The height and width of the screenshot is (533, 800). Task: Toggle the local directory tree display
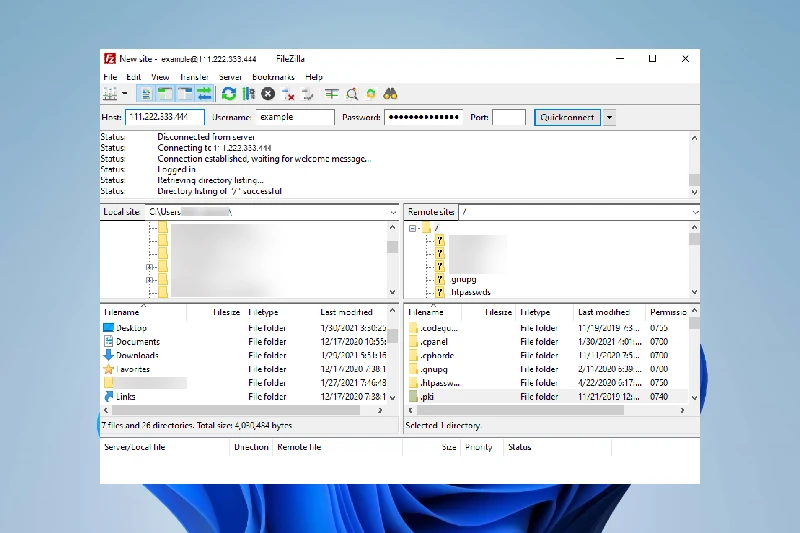pyautogui.click(x=166, y=94)
